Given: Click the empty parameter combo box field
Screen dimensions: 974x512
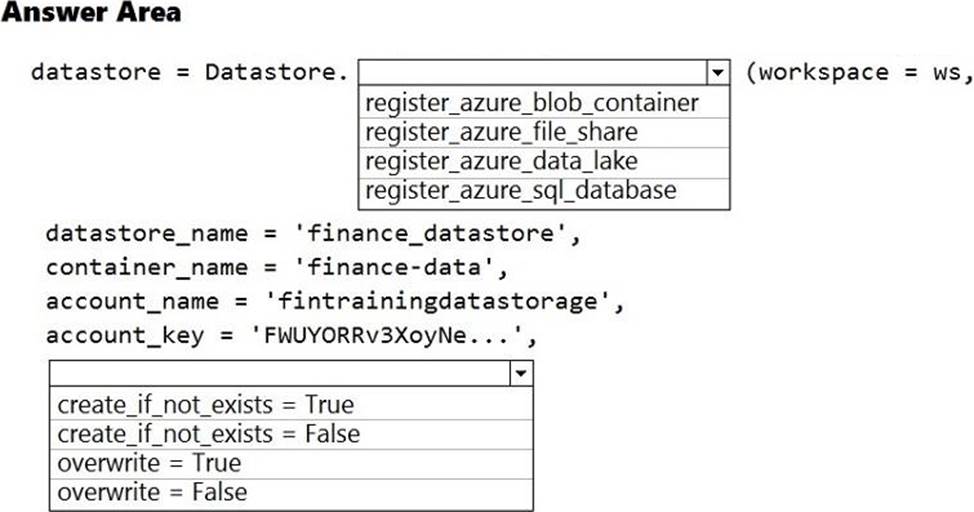Looking at the screenshot, I should point(279,373).
